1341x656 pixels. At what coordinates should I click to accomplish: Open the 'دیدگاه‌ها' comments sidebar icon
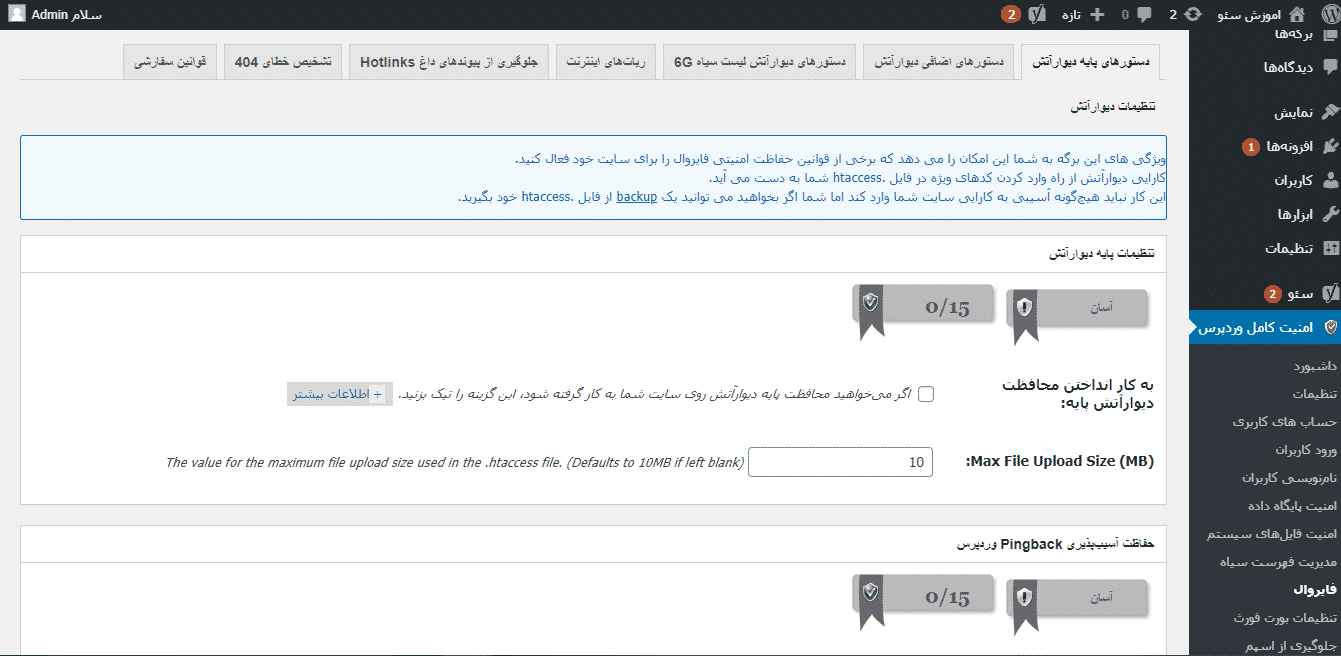point(1330,67)
